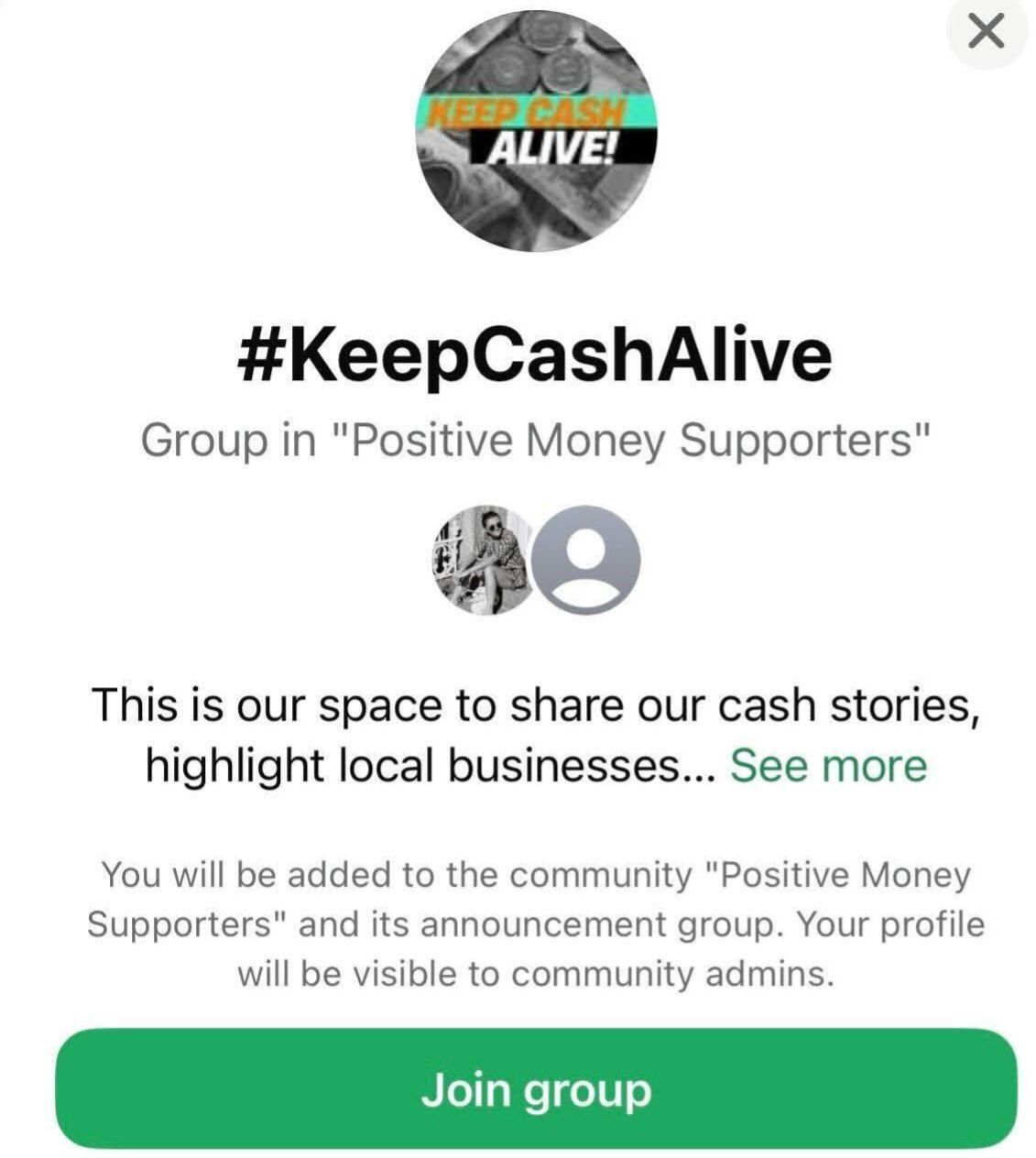Dismiss the invite using the X icon

pos(986,32)
